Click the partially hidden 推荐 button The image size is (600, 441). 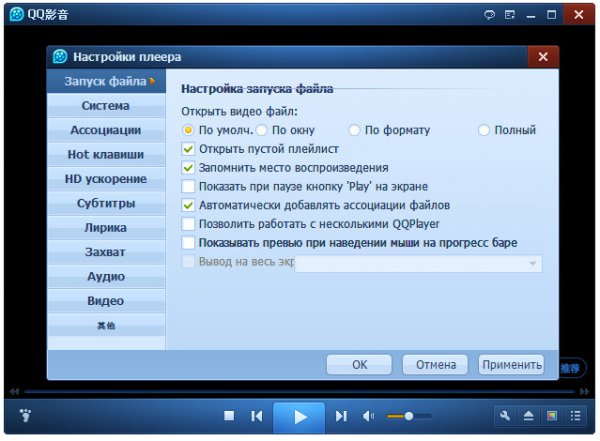pos(571,368)
